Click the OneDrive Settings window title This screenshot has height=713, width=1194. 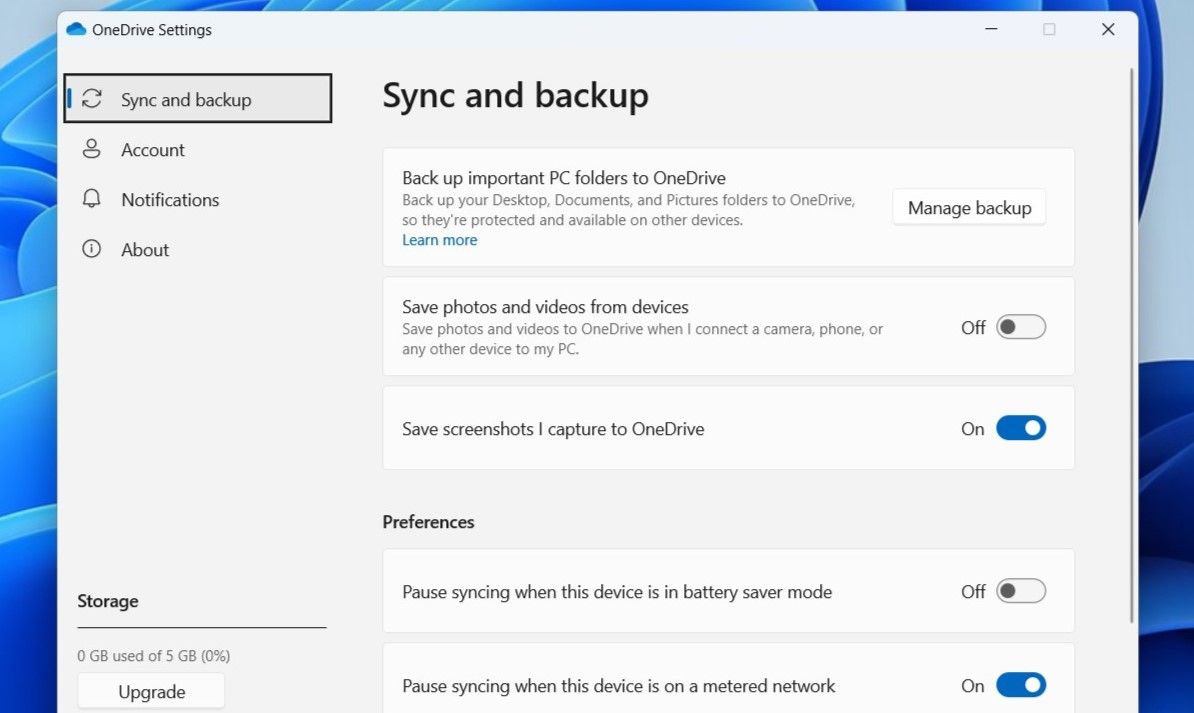(x=152, y=29)
